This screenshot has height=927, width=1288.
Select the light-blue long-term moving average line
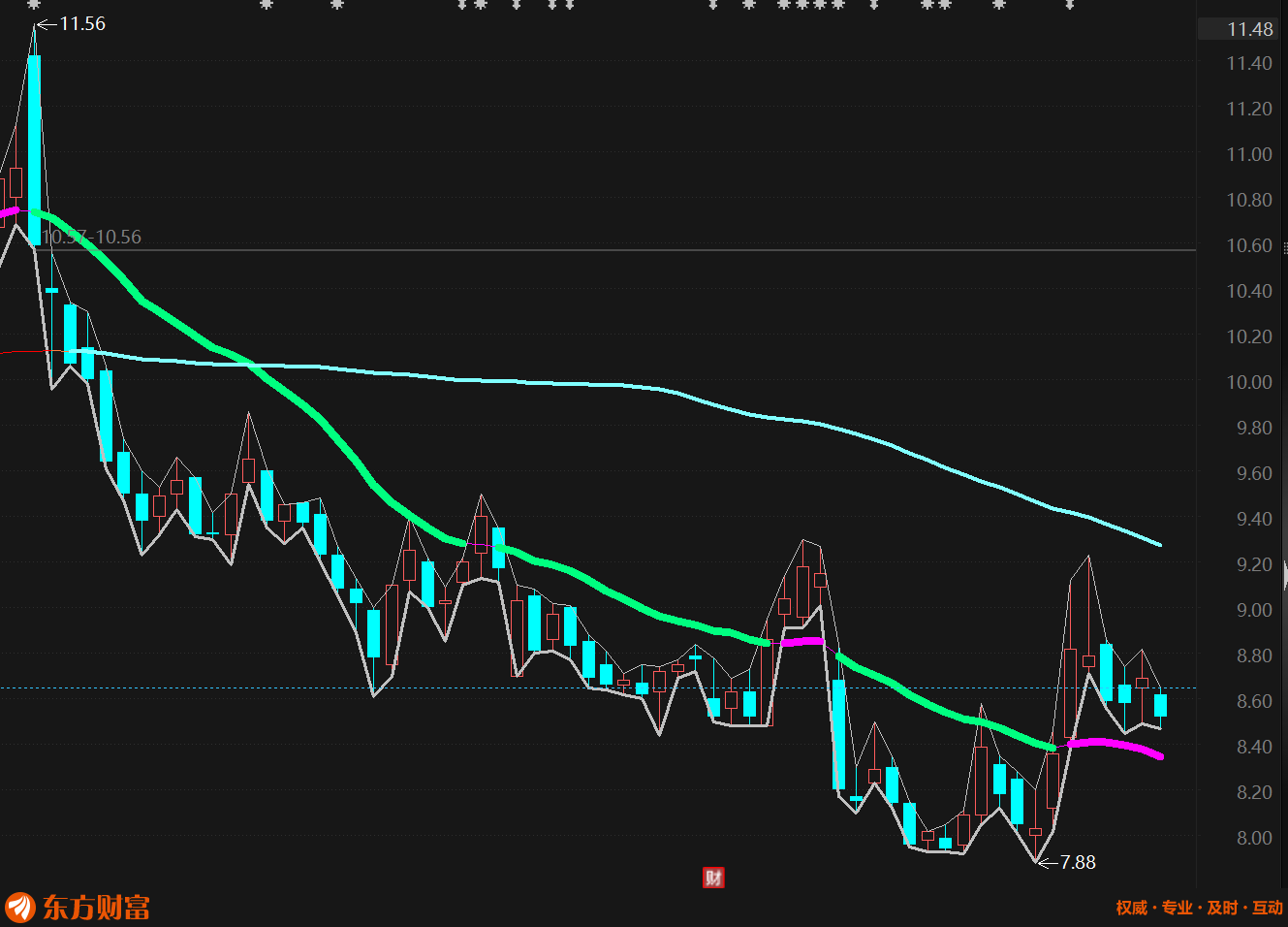[x=620, y=385]
